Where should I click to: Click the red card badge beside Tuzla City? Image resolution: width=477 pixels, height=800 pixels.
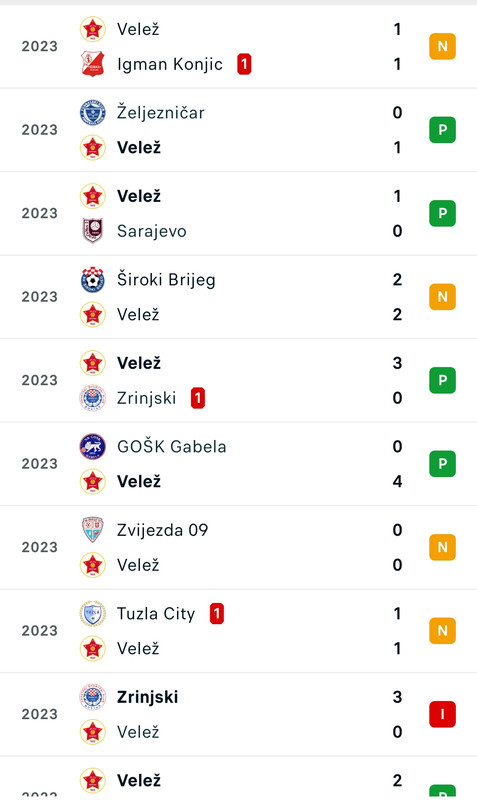tap(217, 614)
